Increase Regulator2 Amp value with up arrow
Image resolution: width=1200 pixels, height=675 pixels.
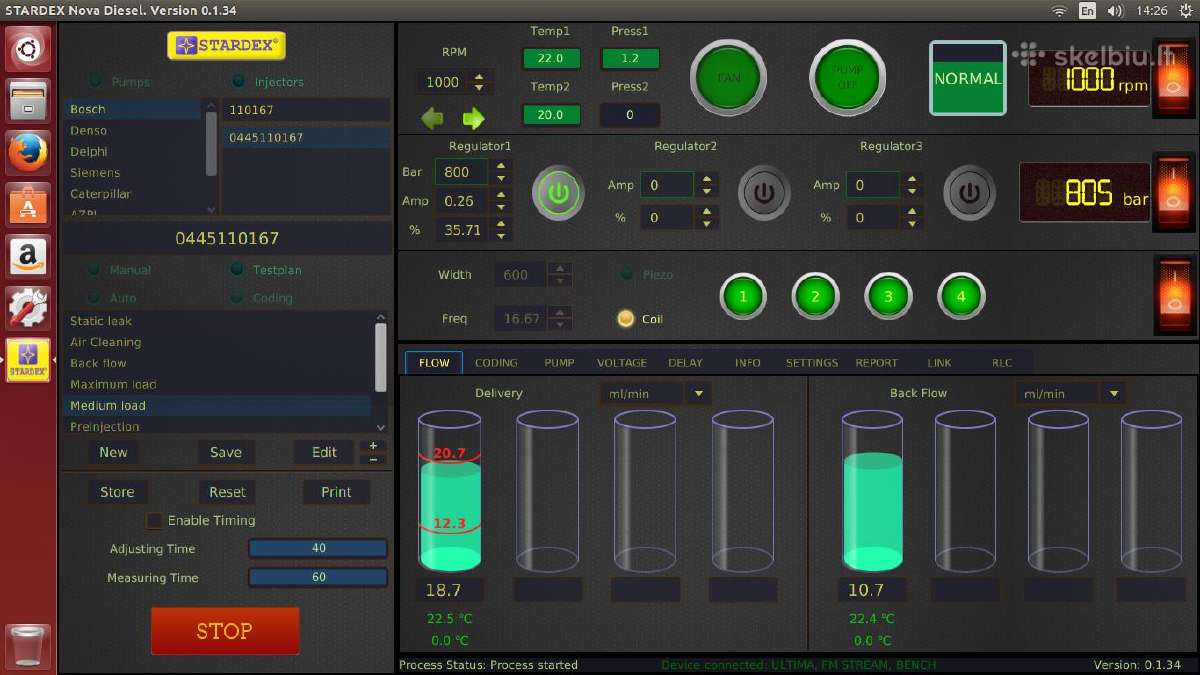point(707,179)
